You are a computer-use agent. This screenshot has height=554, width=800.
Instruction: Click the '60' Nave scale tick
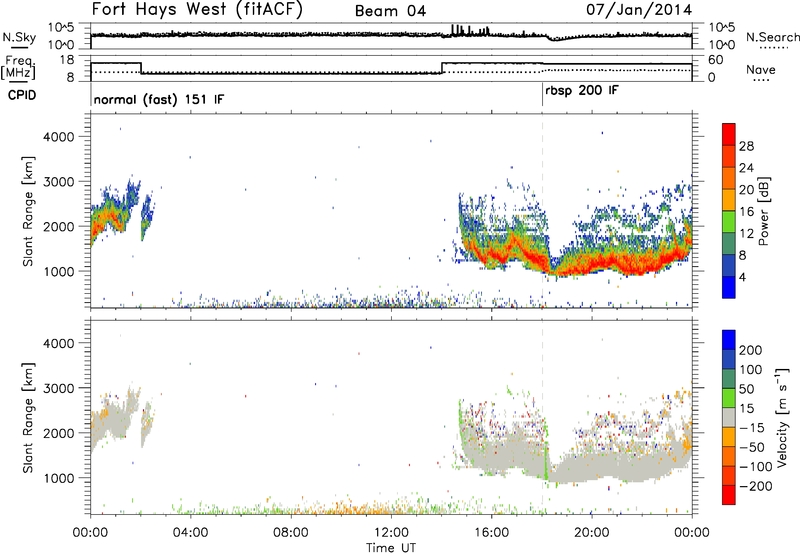click(x=716, y=60)
